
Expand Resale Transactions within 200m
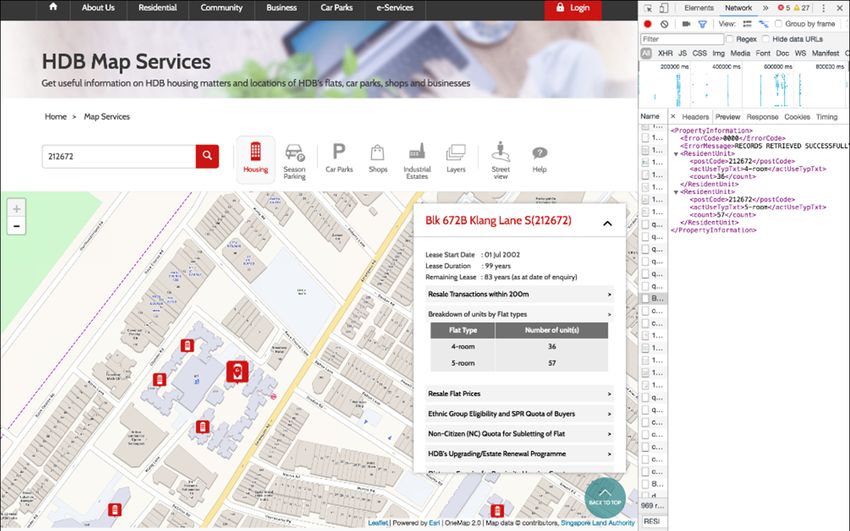[x=519, y=294]
